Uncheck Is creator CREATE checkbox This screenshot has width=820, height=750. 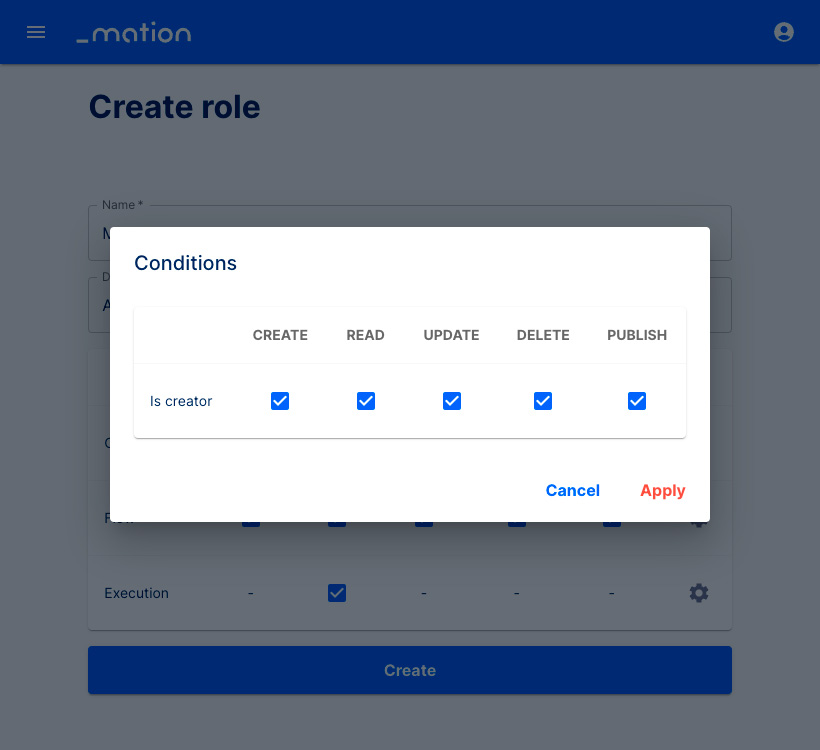click(280, 401)
